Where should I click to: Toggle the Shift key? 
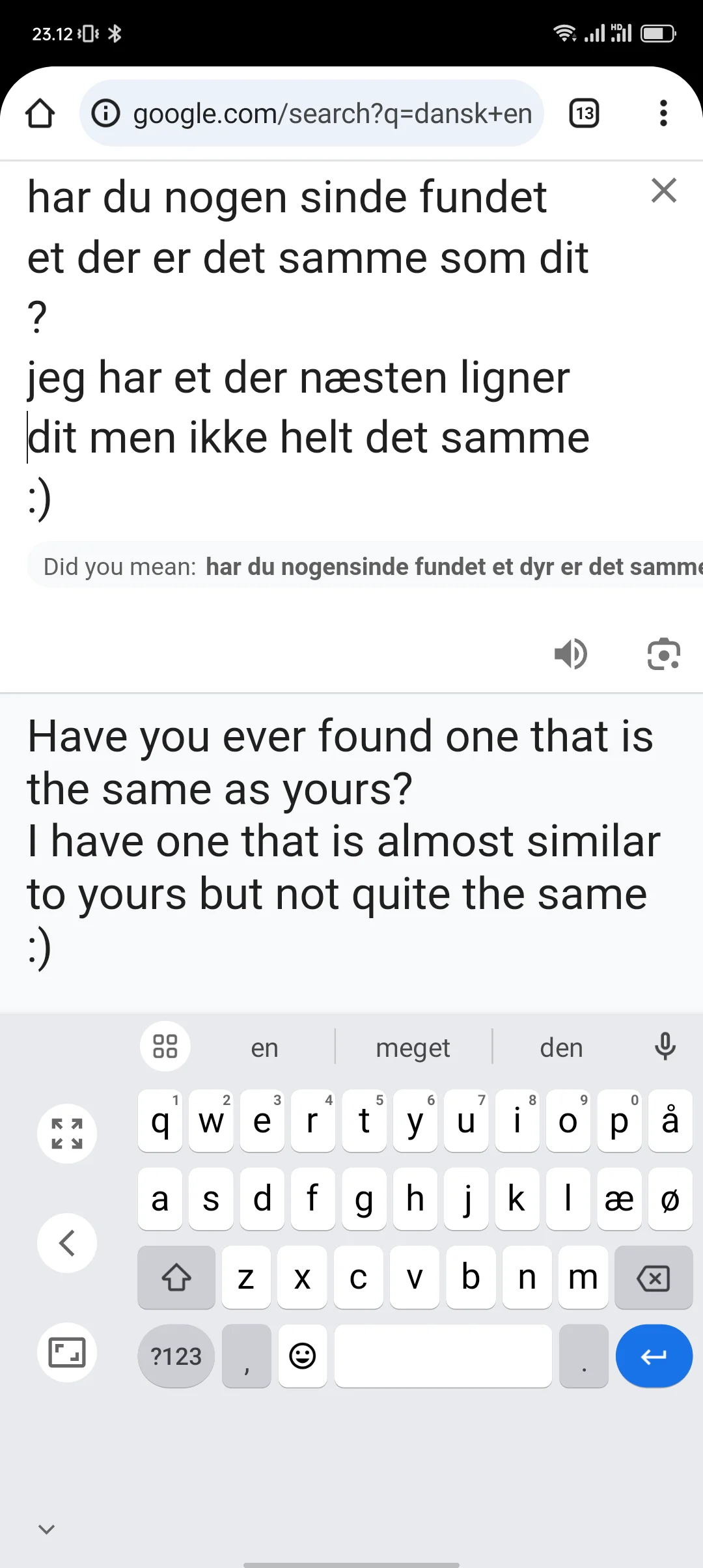[176, 1278]
